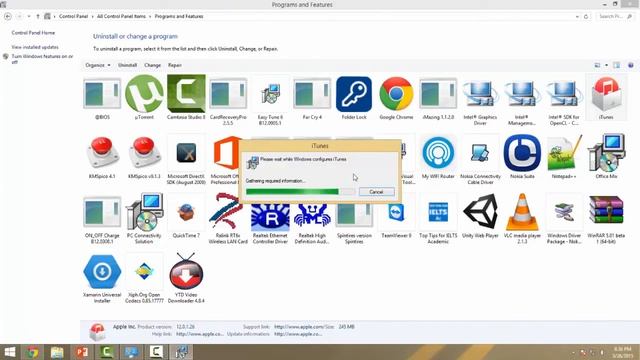The image size is (640, 360).
Task: Select the My WiFi Router icon
Action: pyautogui.click(x=438, y=153)
